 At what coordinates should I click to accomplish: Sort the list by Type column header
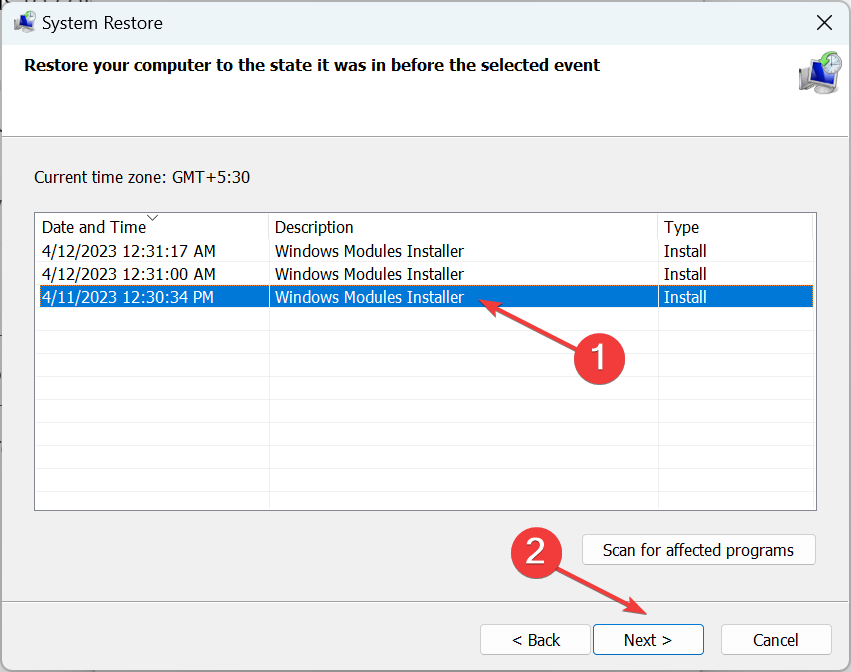[681, 227]
